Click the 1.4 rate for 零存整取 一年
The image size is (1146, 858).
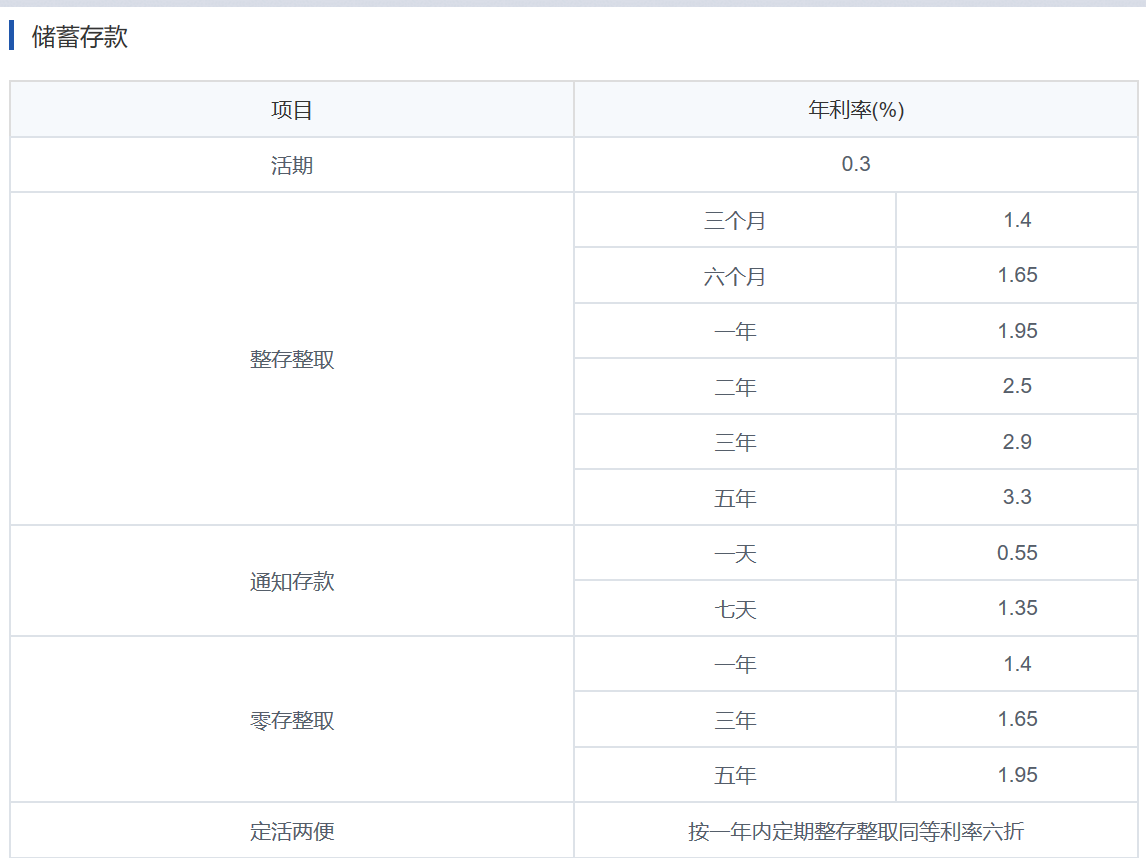pos(1017,664)
